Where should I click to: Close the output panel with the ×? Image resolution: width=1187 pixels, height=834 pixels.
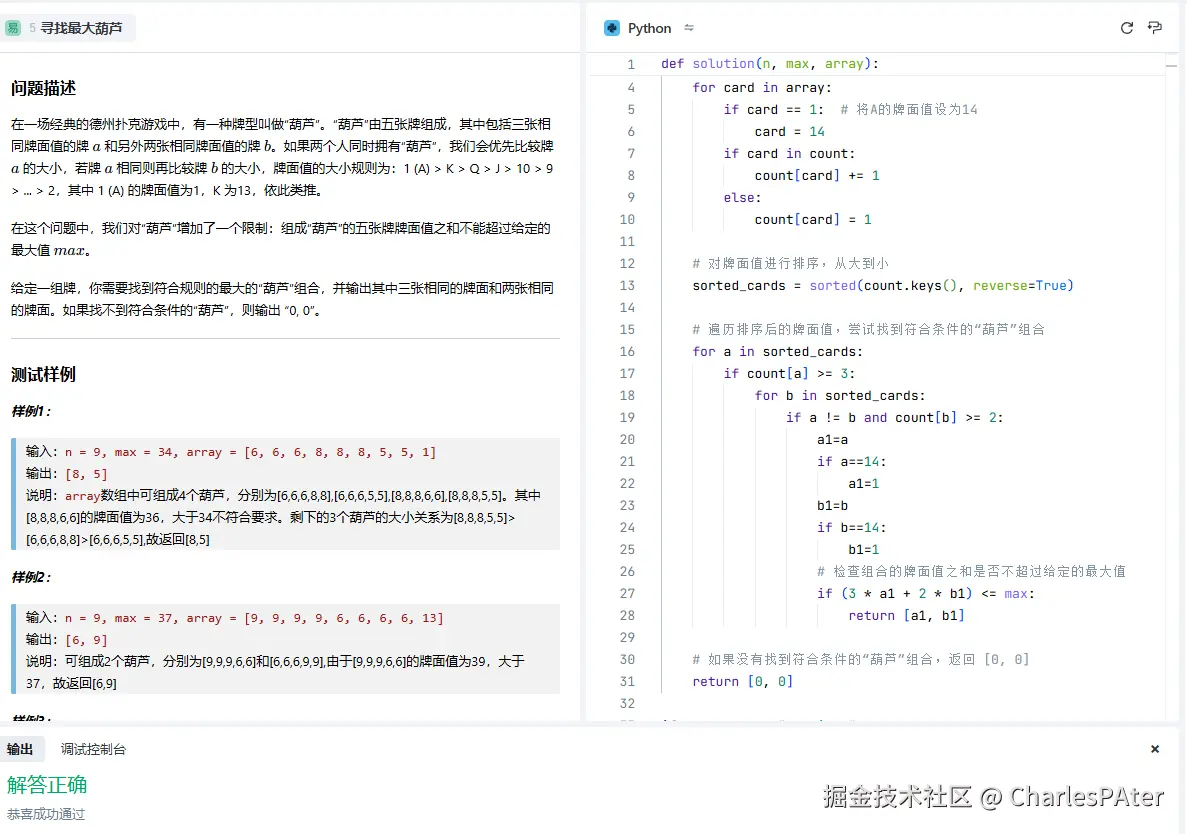tap(1154, 748)
